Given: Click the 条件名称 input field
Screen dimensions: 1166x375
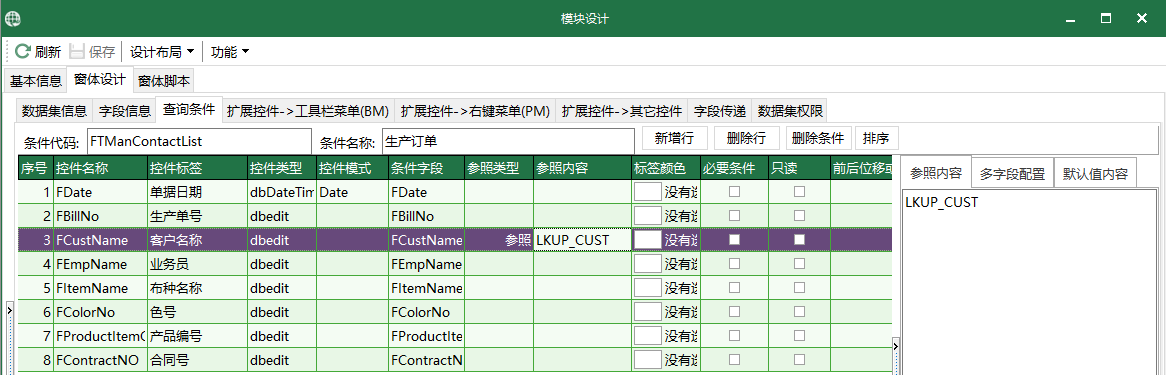Looking at the screenshot, I should pyautogui.click(x=509, y=140).
